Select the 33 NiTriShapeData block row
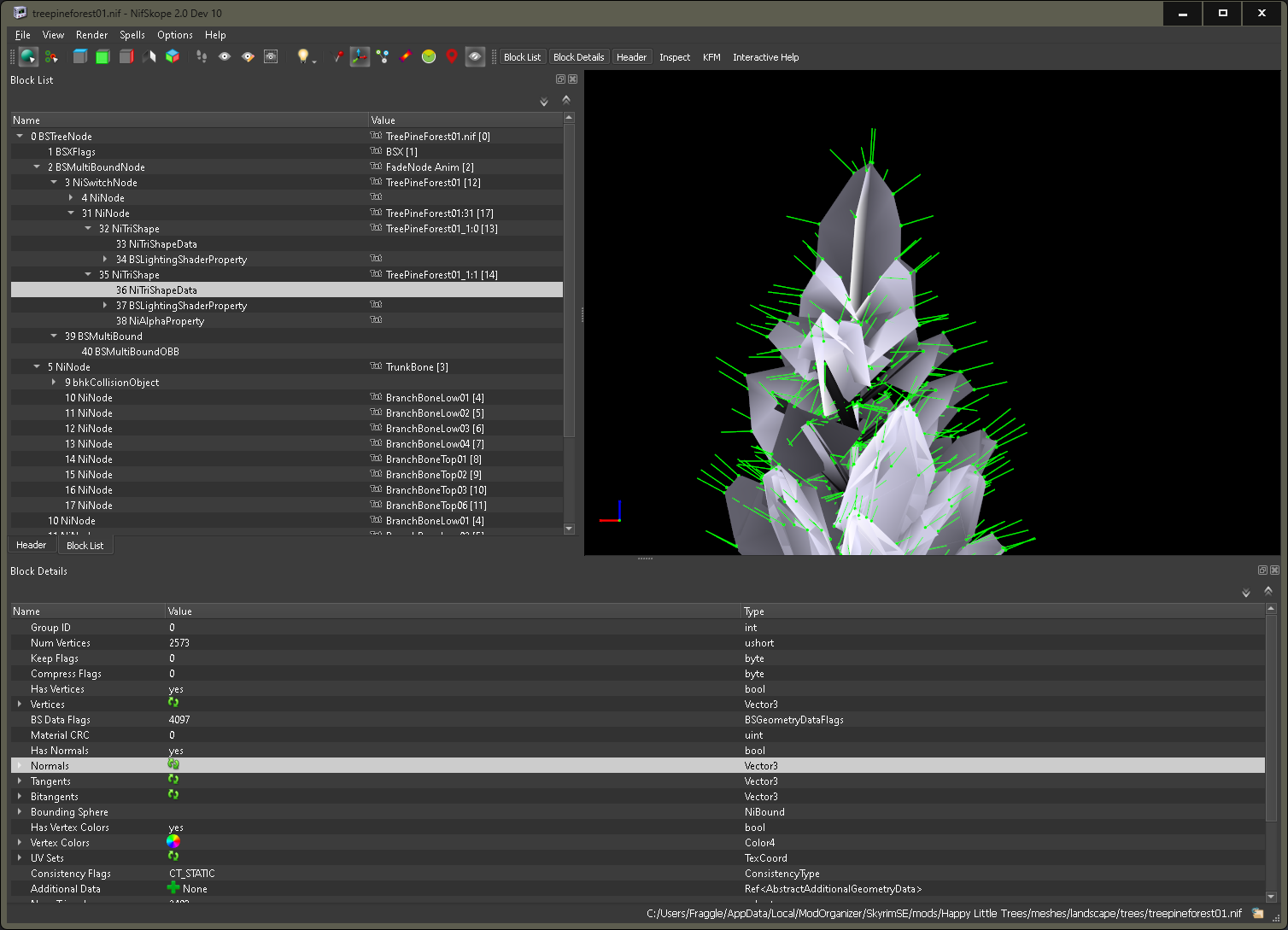This screenshot has height=930, width=1288. 156,244
